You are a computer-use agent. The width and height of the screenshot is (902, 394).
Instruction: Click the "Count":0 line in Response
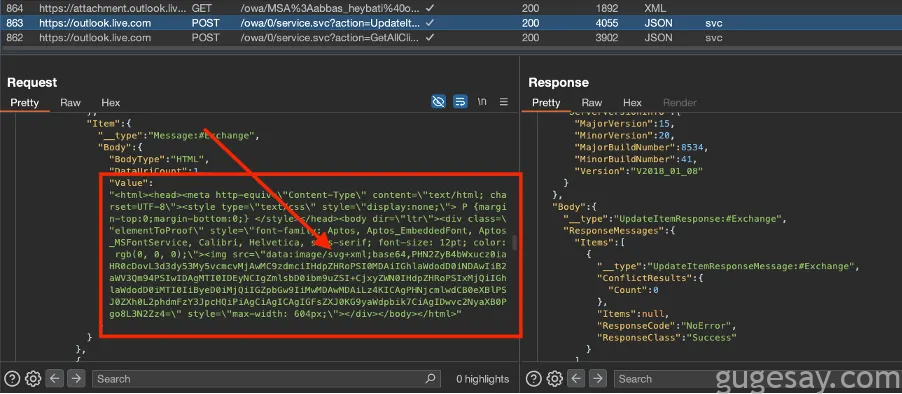pos(633,290)
